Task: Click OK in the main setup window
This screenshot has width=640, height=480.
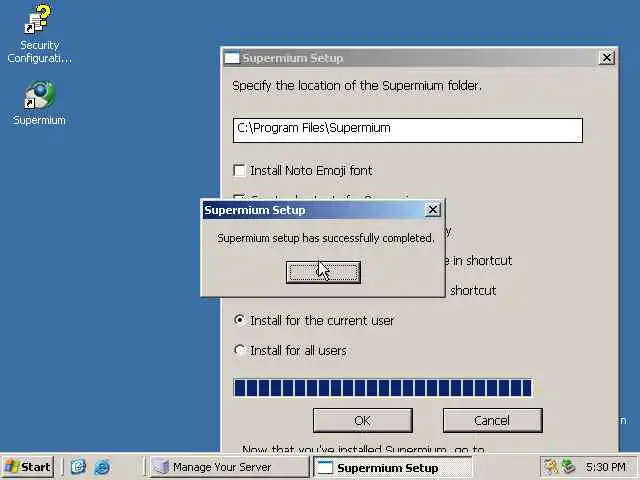Action: click(362, 420)
